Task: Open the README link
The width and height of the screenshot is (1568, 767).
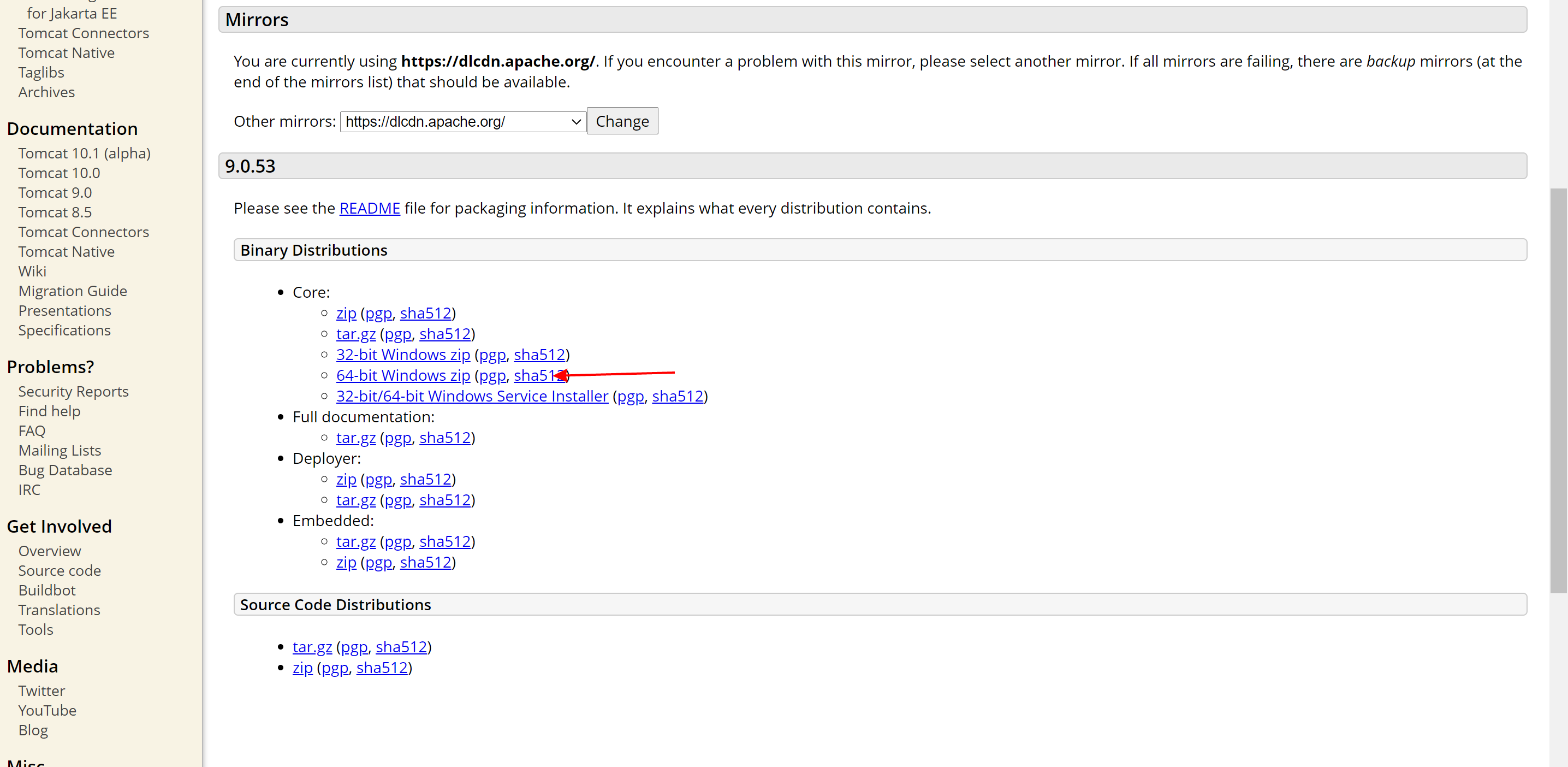Action: (x=370, y=208)
